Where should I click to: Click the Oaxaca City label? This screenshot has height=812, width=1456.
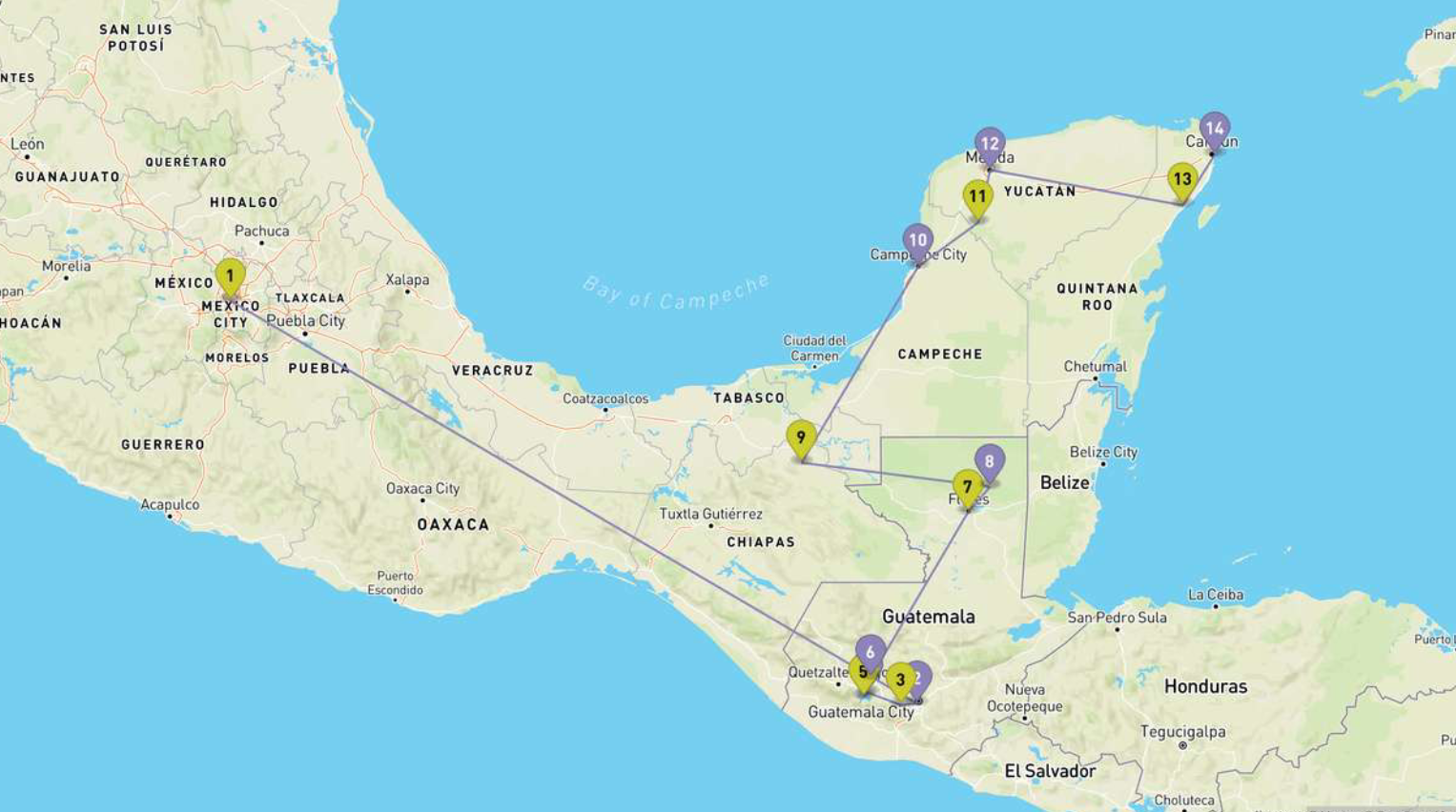coord(422,488)
